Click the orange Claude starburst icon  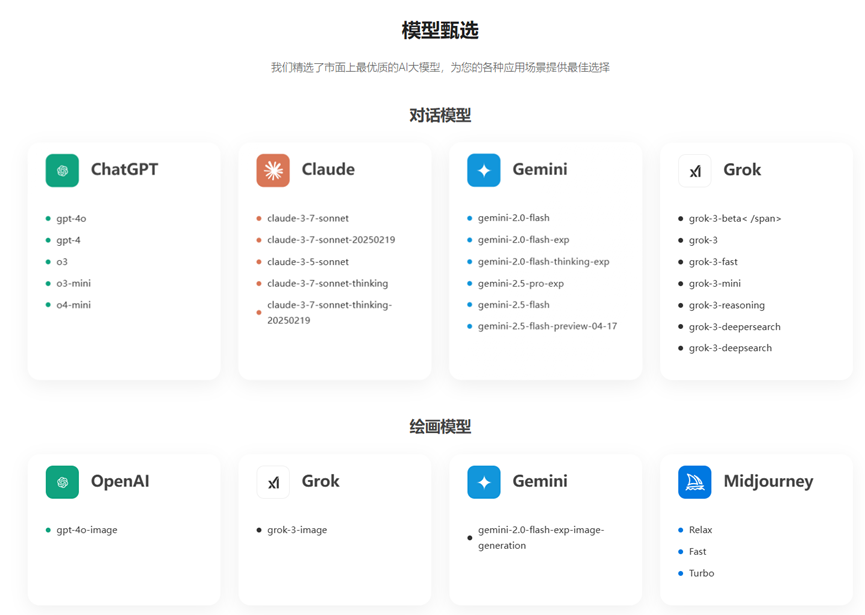[x=273, y=170]
